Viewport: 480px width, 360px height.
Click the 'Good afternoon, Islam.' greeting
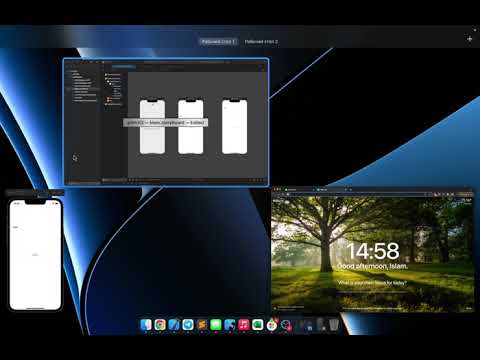coord(372,266)
